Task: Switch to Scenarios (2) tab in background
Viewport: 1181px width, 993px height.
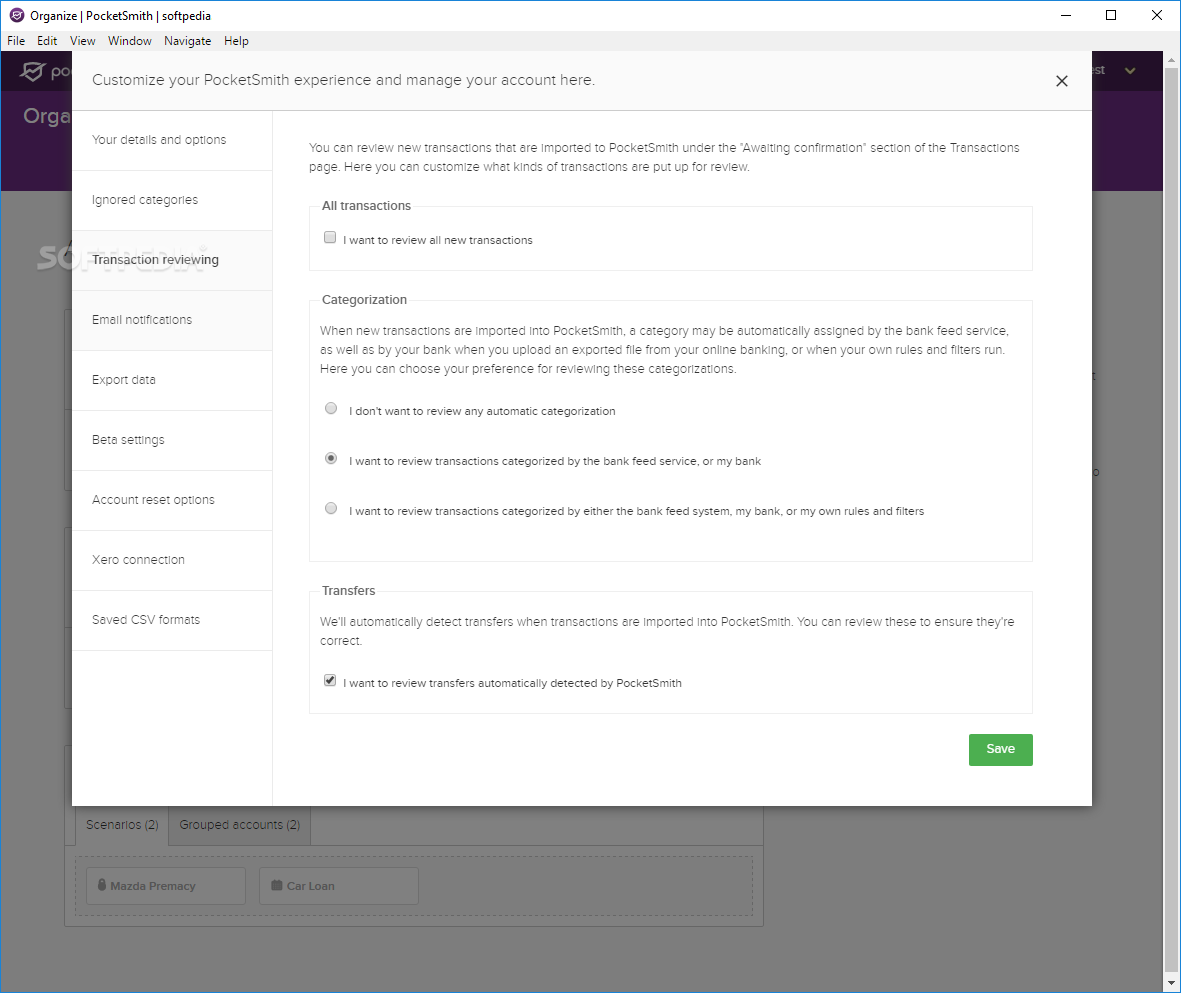Action: click(x=122, y=825)
